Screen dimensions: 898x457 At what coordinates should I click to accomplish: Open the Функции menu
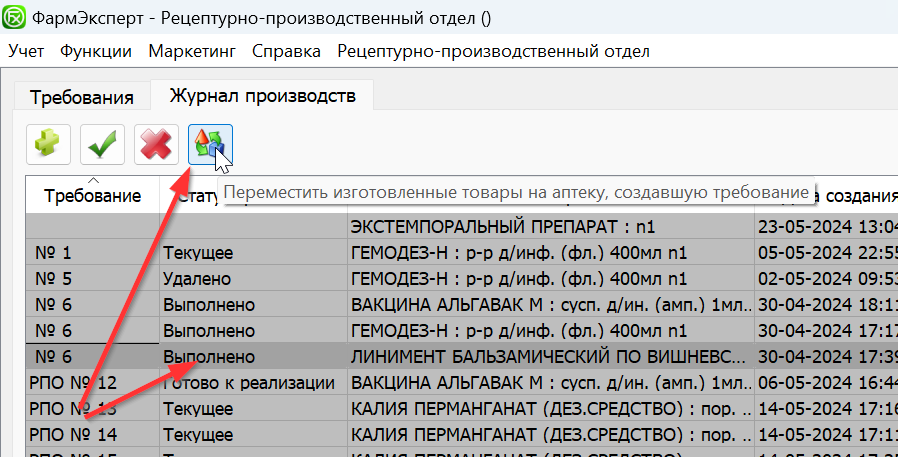[96, 51]
